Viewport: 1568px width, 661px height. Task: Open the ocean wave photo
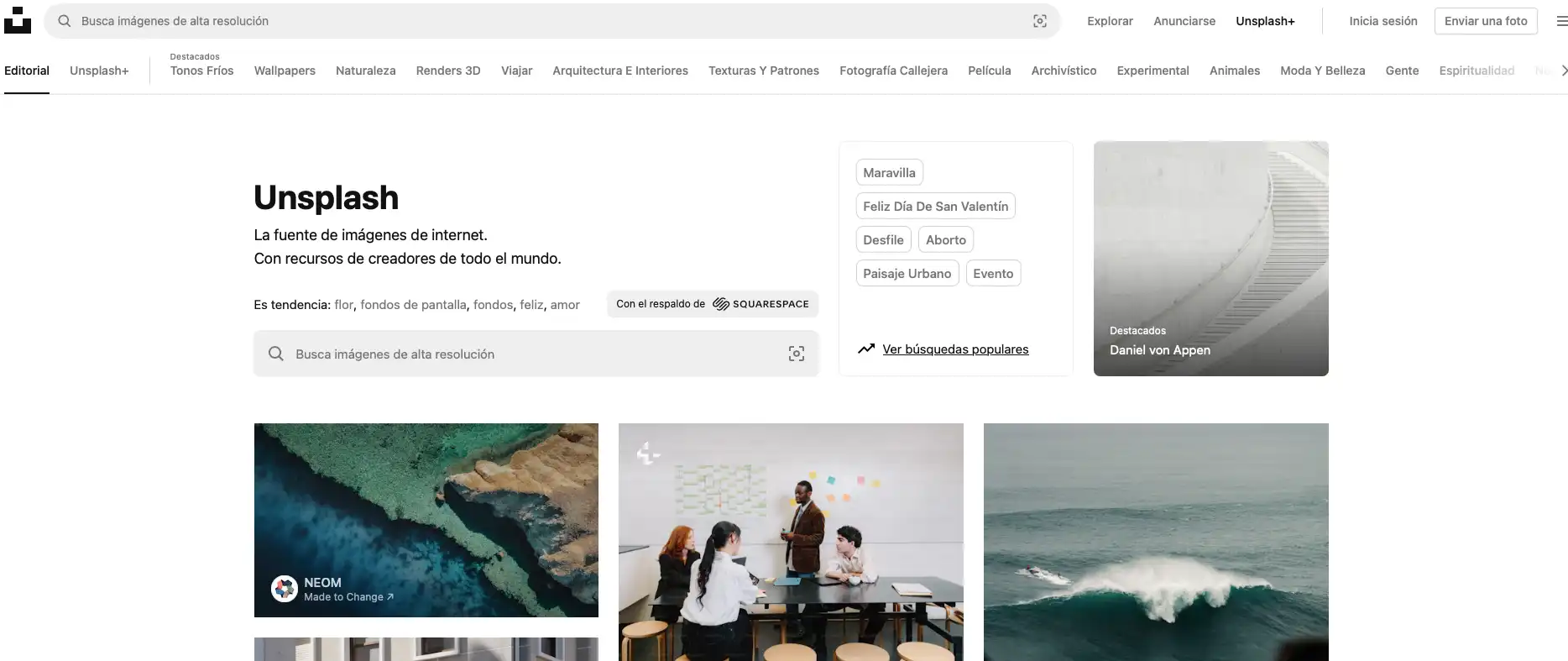tap(1156, 542)
